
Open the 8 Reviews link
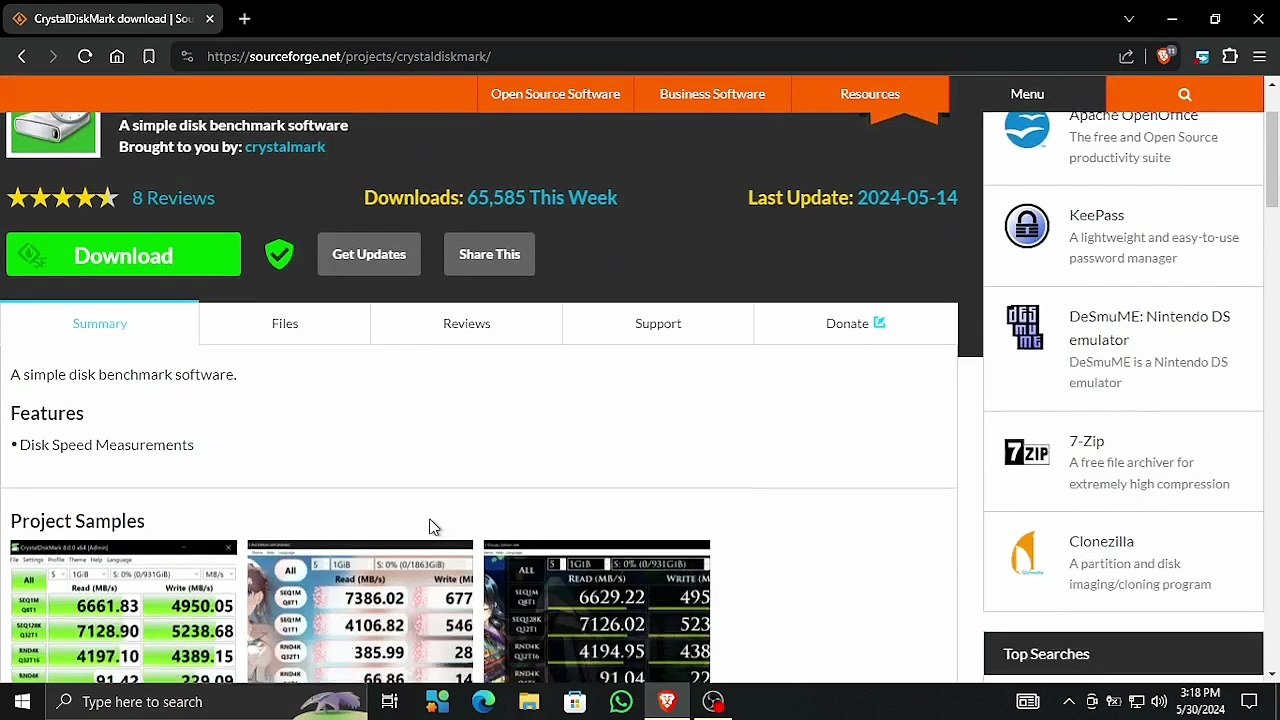173,198
